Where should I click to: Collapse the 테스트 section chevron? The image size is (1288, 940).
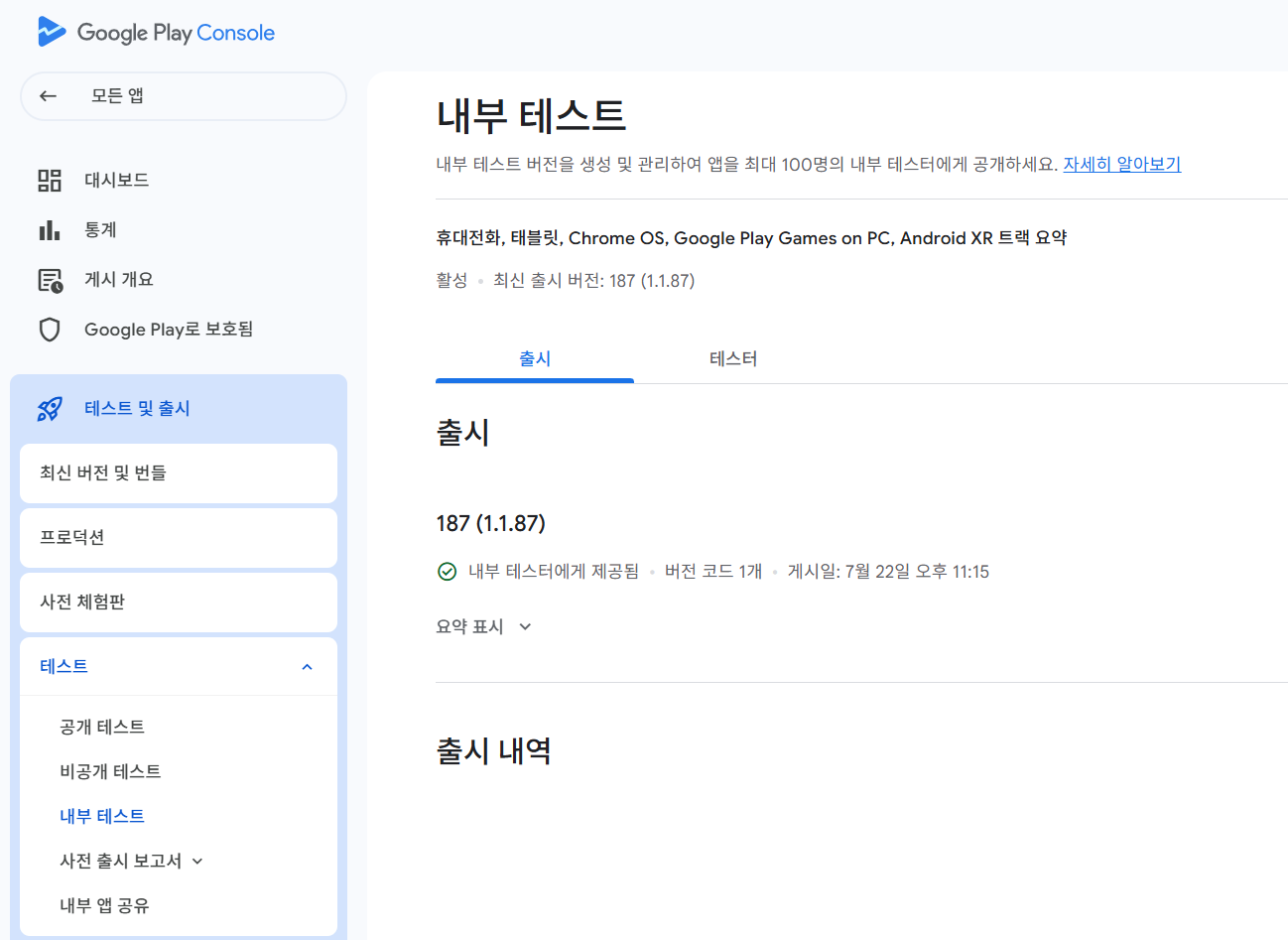pyautogui.click(x=307, y=667)
